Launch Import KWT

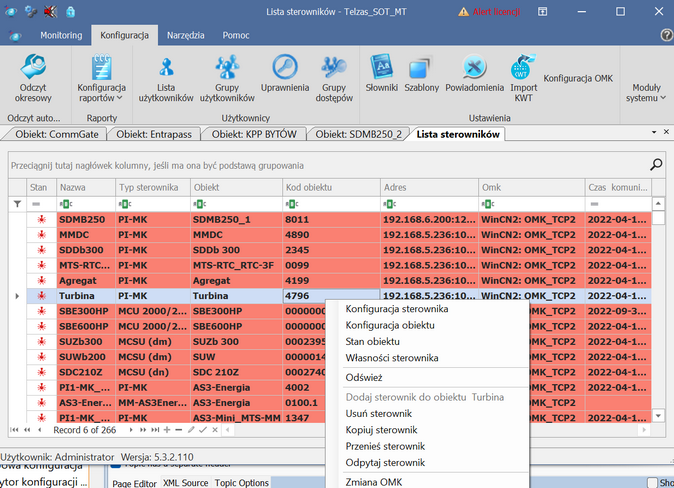pos(524,78)
